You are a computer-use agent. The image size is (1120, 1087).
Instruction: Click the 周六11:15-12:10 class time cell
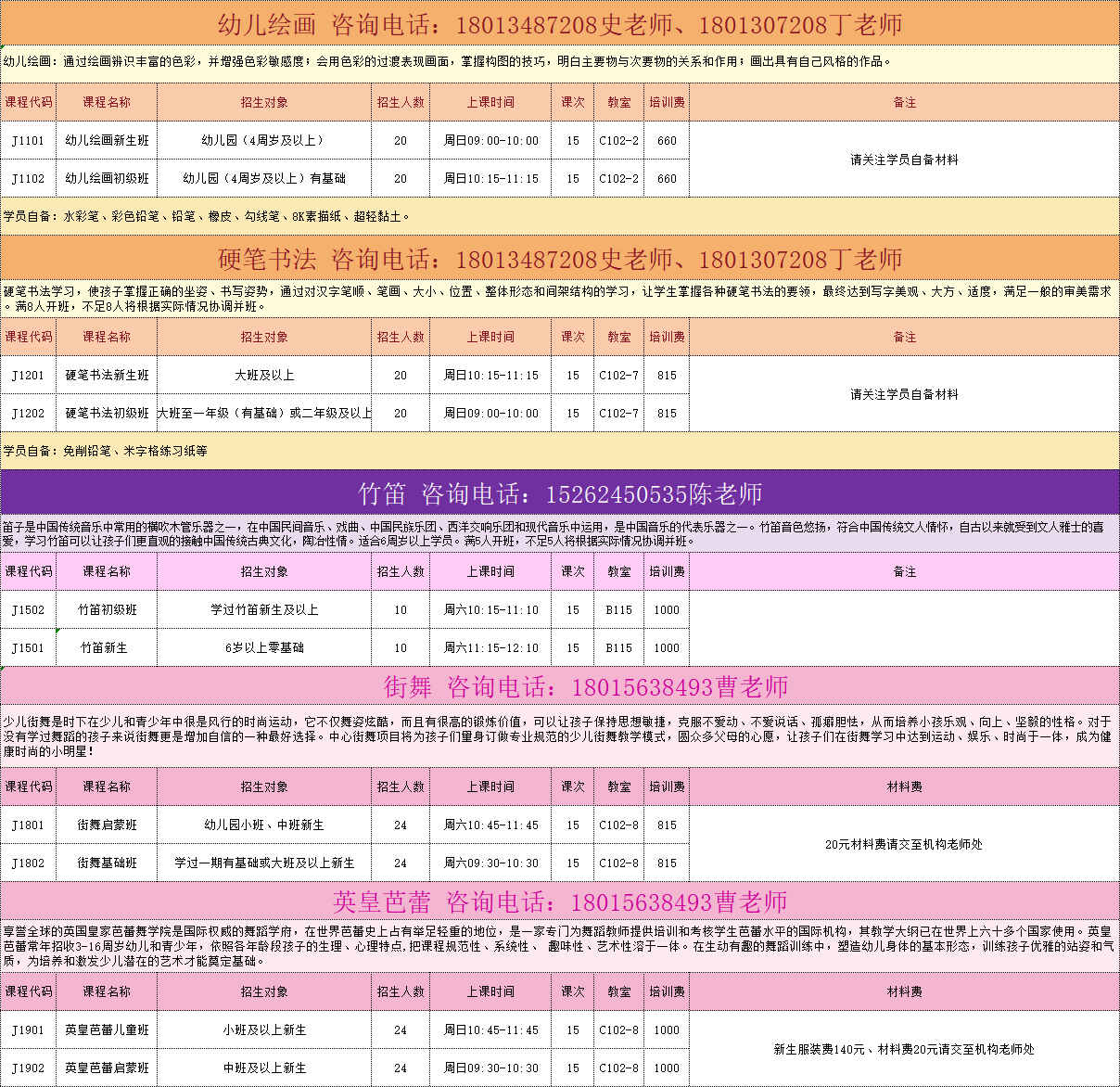490,648
